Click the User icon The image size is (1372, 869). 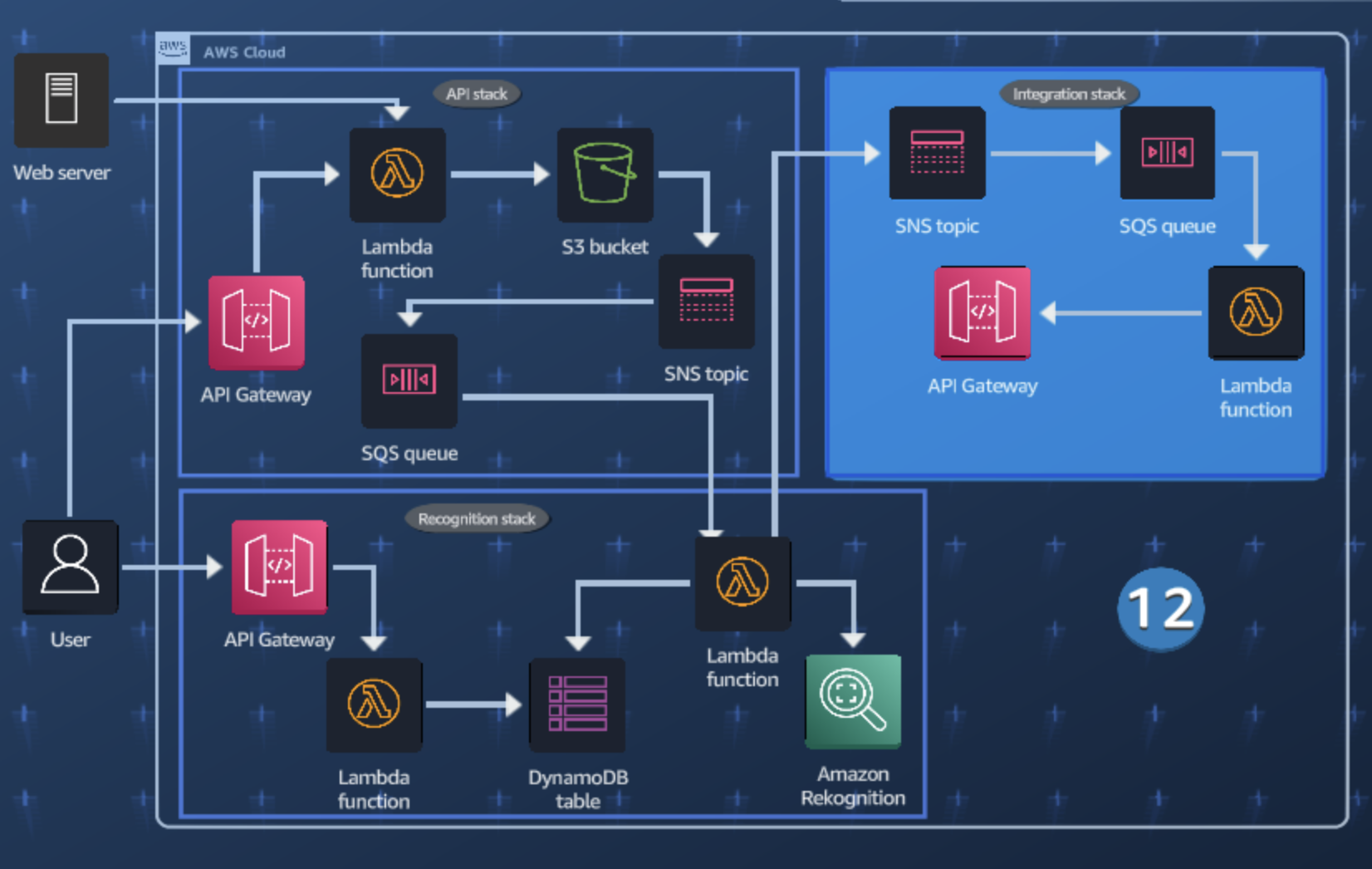coord(71,567)
